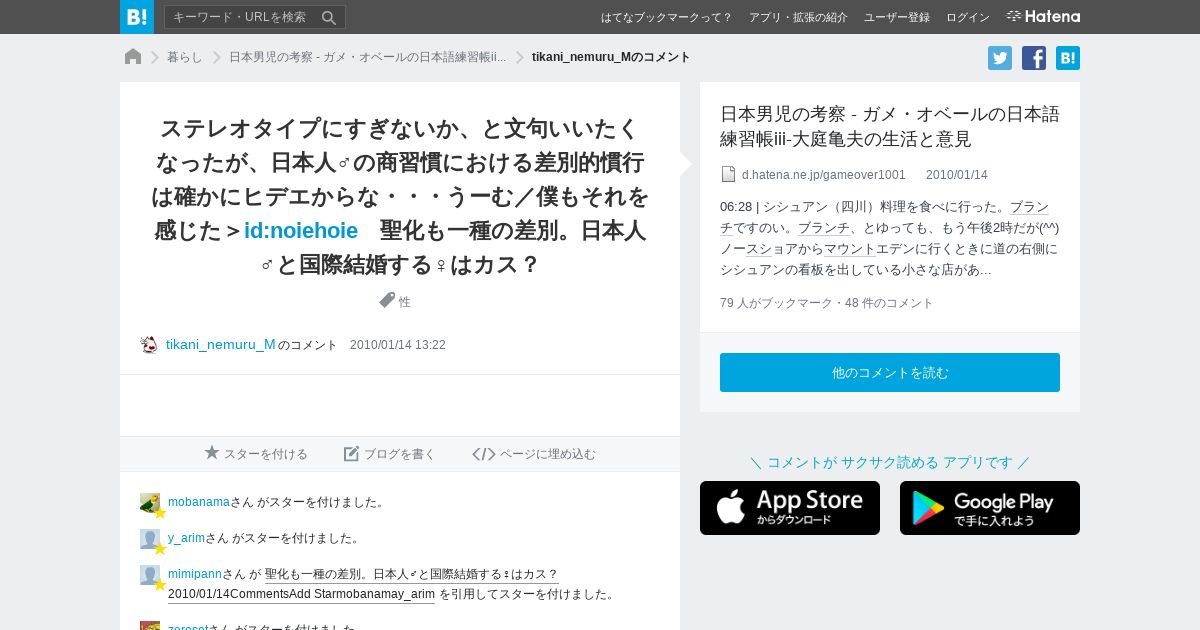Viewport: 1200px width, 630px height.
Task: Click ブログを書く button
Action: [x=390, y=454]
